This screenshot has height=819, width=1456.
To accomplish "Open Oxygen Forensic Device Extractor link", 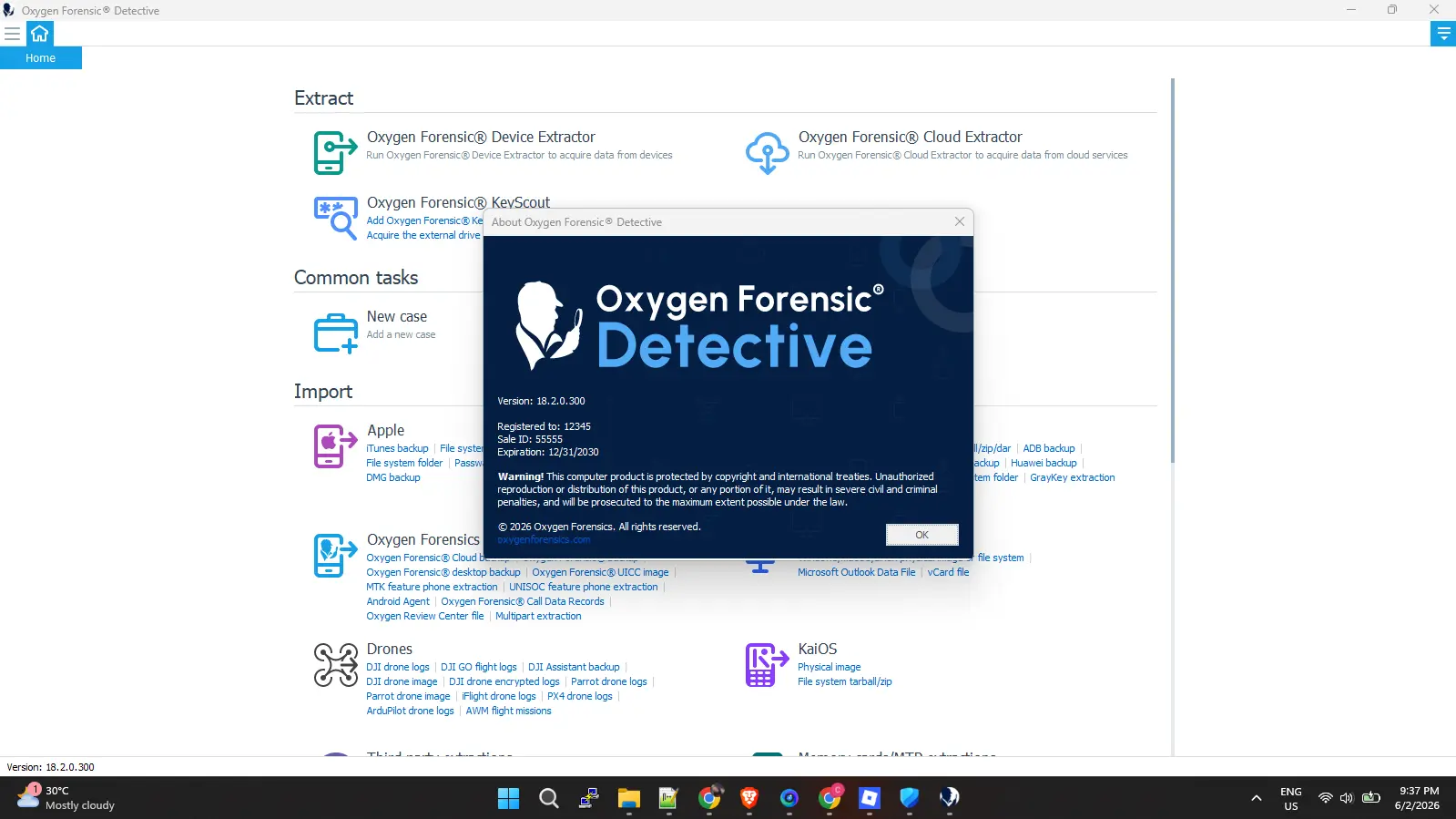I will pos(481,137).
